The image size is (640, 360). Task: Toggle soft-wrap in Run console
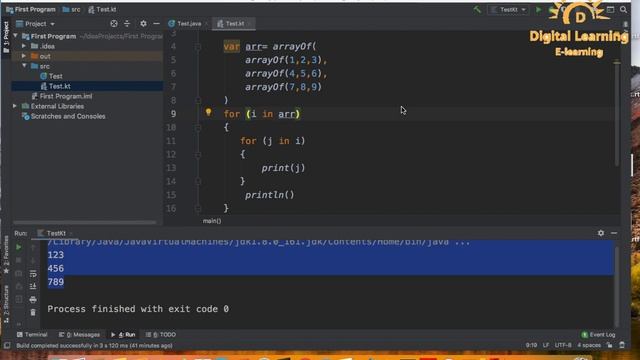(33, 273)
